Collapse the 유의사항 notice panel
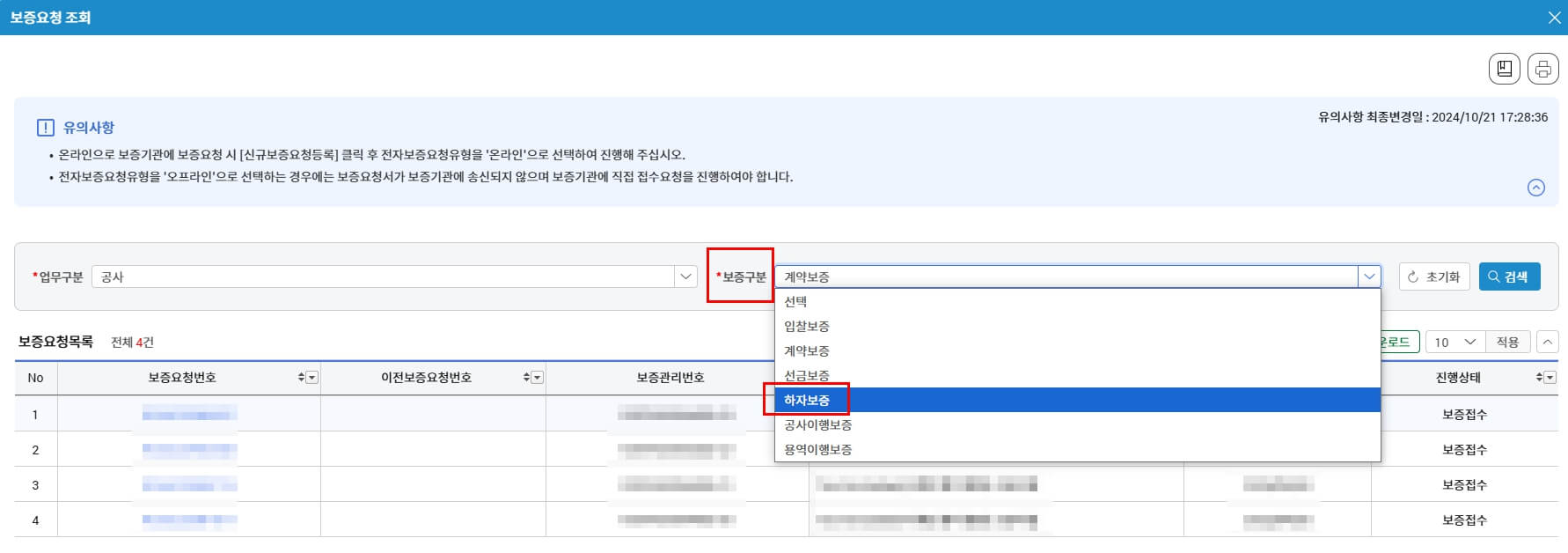Screen dimensions: 1568x553 (x=1535, y=188)
